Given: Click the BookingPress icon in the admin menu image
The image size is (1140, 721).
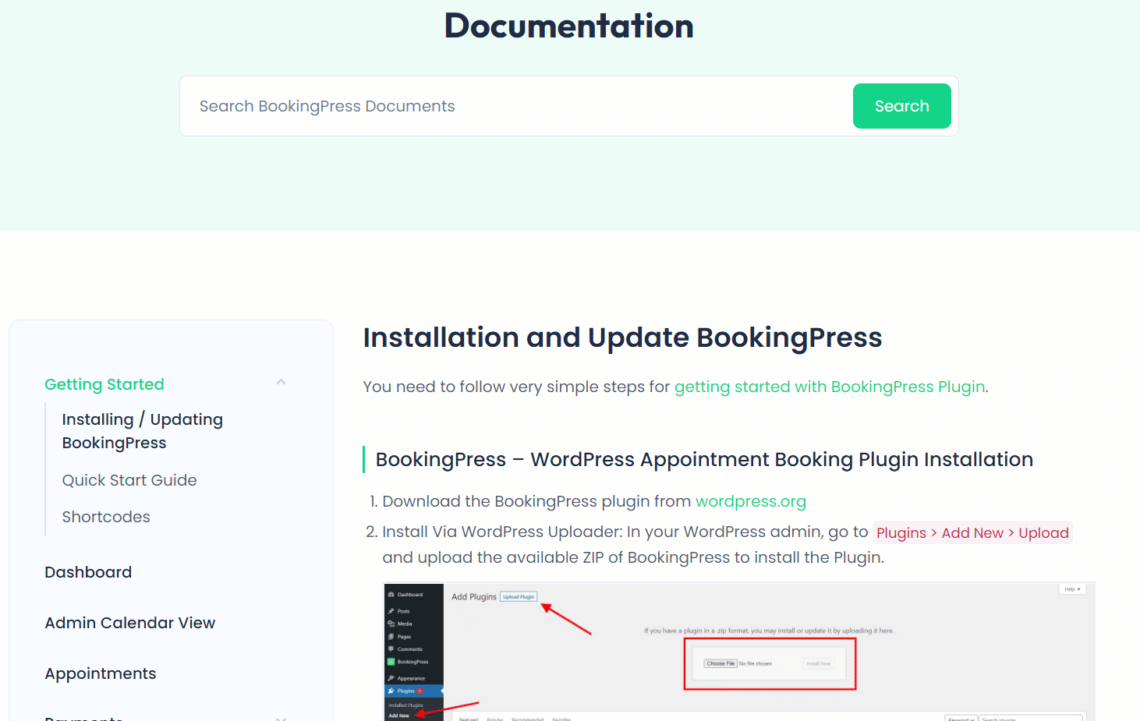Looking at the screenshot, I should coord(390,662).
